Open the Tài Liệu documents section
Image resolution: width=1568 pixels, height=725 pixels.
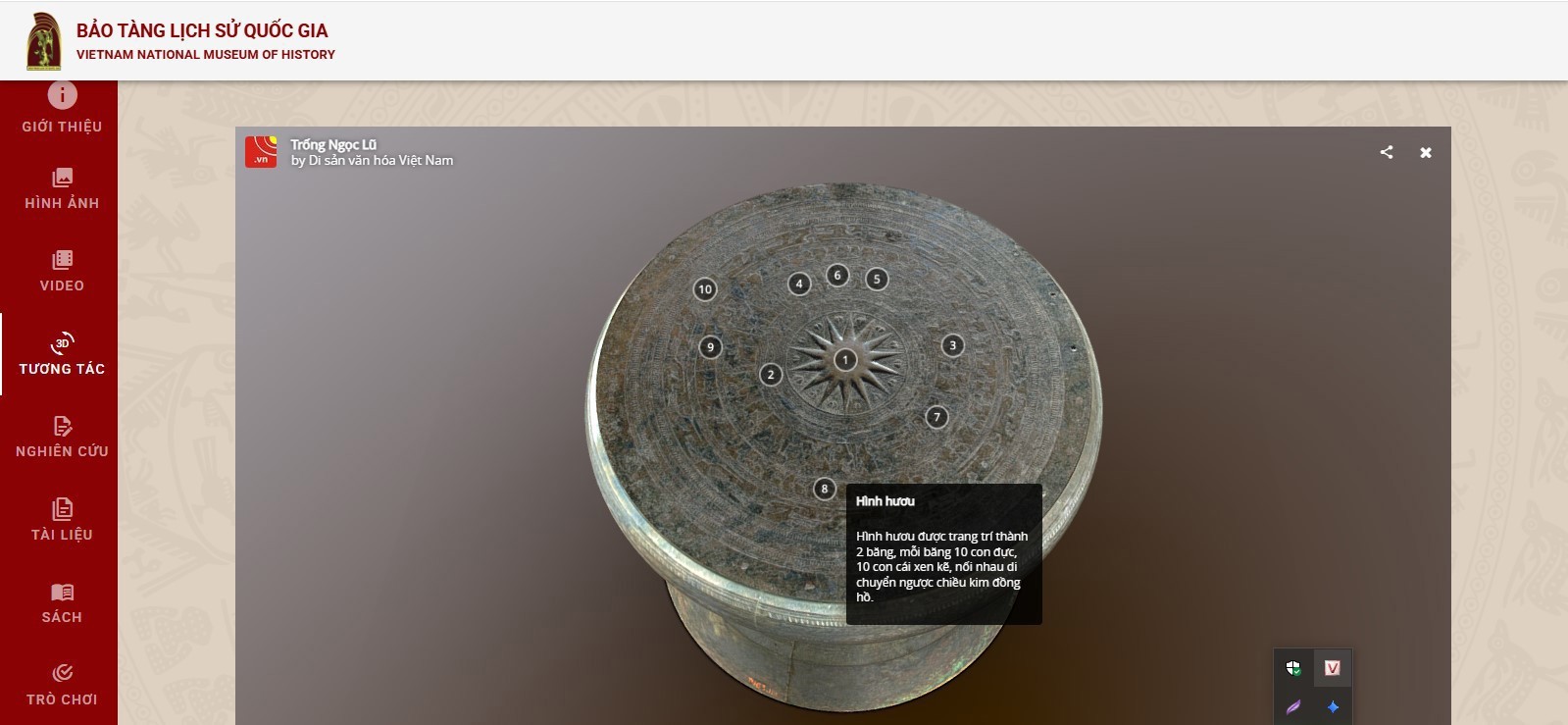[61, 520]
